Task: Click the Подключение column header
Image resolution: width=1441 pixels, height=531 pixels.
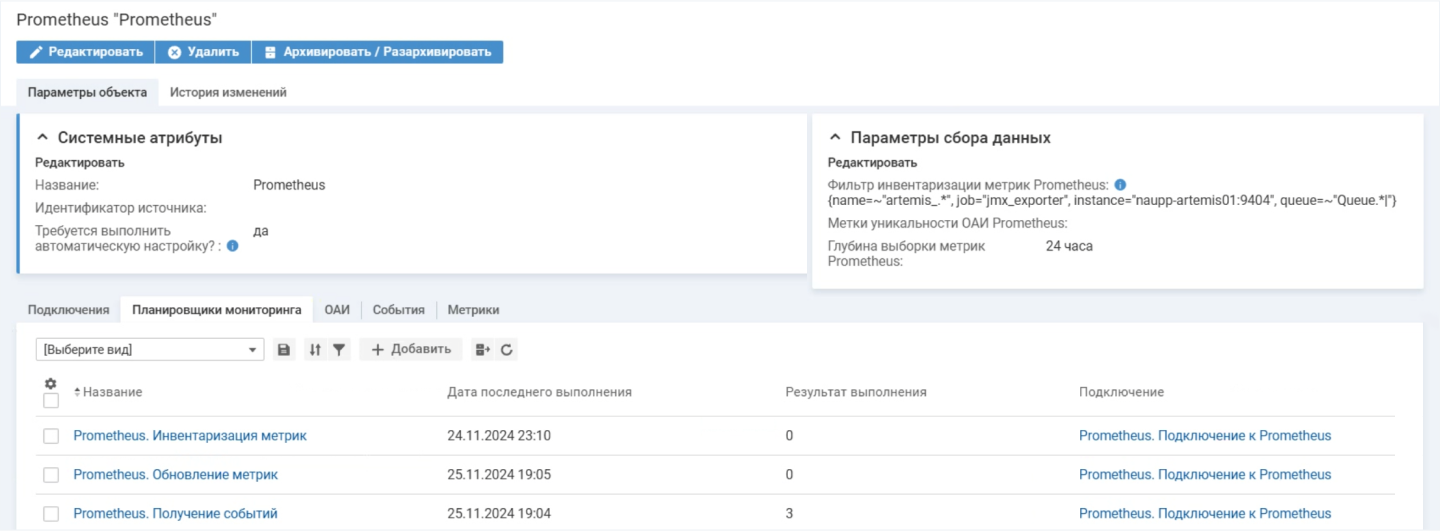Action: pos(1121,392)
